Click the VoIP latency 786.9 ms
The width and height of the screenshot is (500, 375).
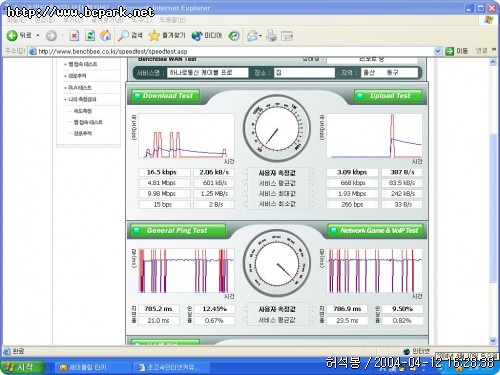click(347, 309)
